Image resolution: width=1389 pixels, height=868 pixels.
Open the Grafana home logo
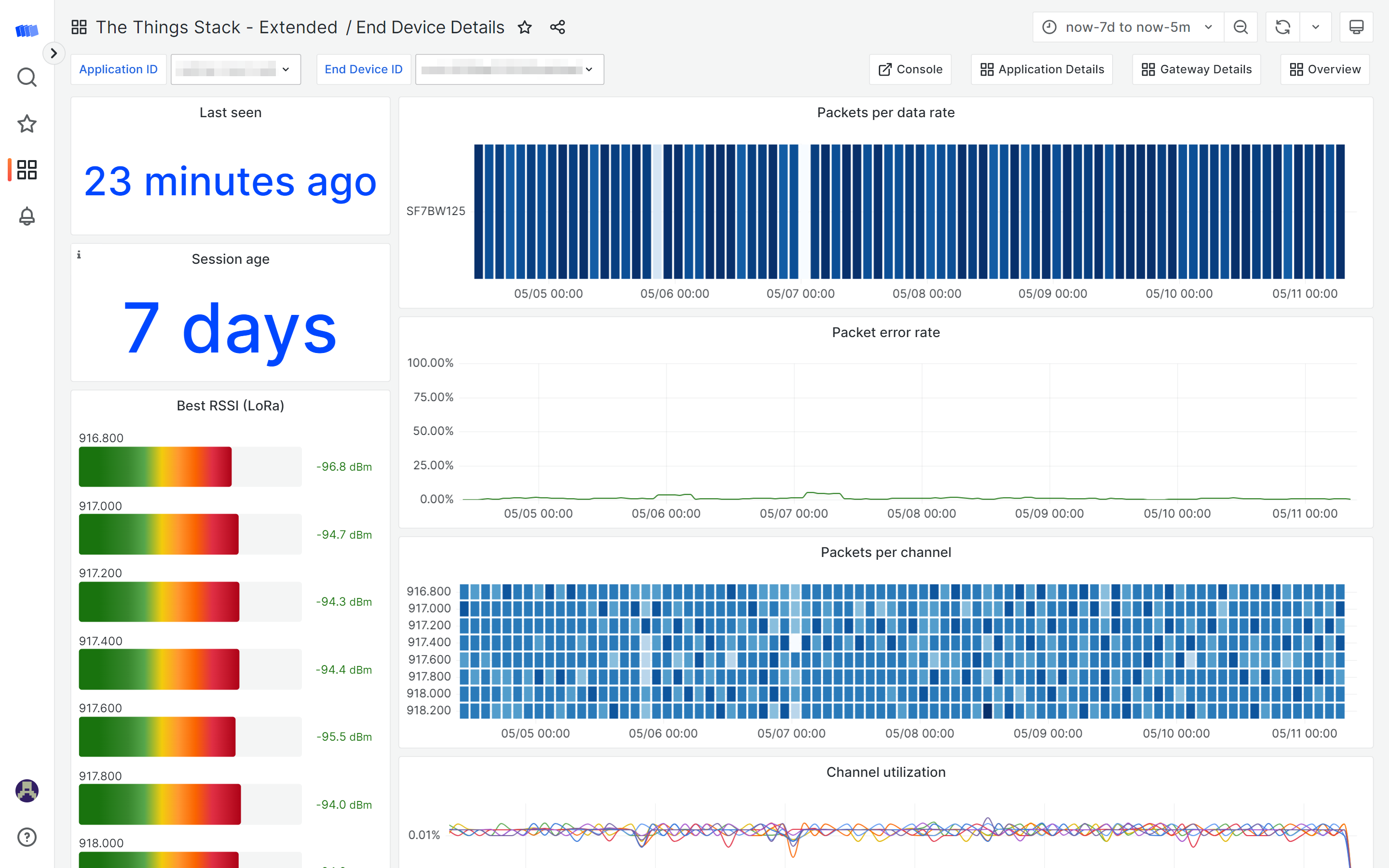point(27,30)
